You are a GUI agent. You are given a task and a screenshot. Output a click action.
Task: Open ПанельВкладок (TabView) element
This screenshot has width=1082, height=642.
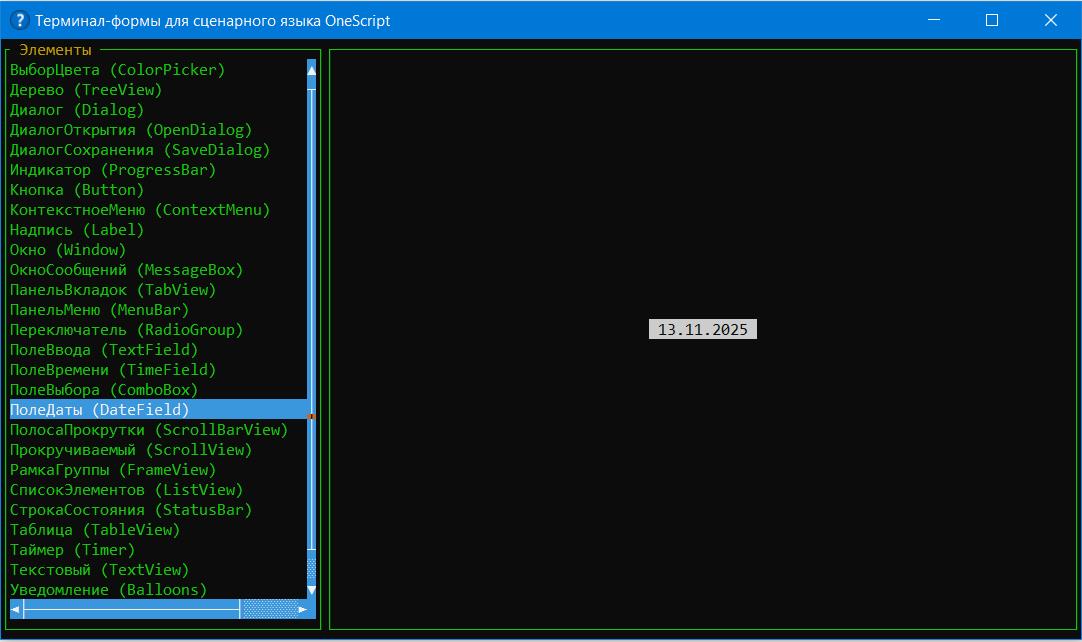113,290
